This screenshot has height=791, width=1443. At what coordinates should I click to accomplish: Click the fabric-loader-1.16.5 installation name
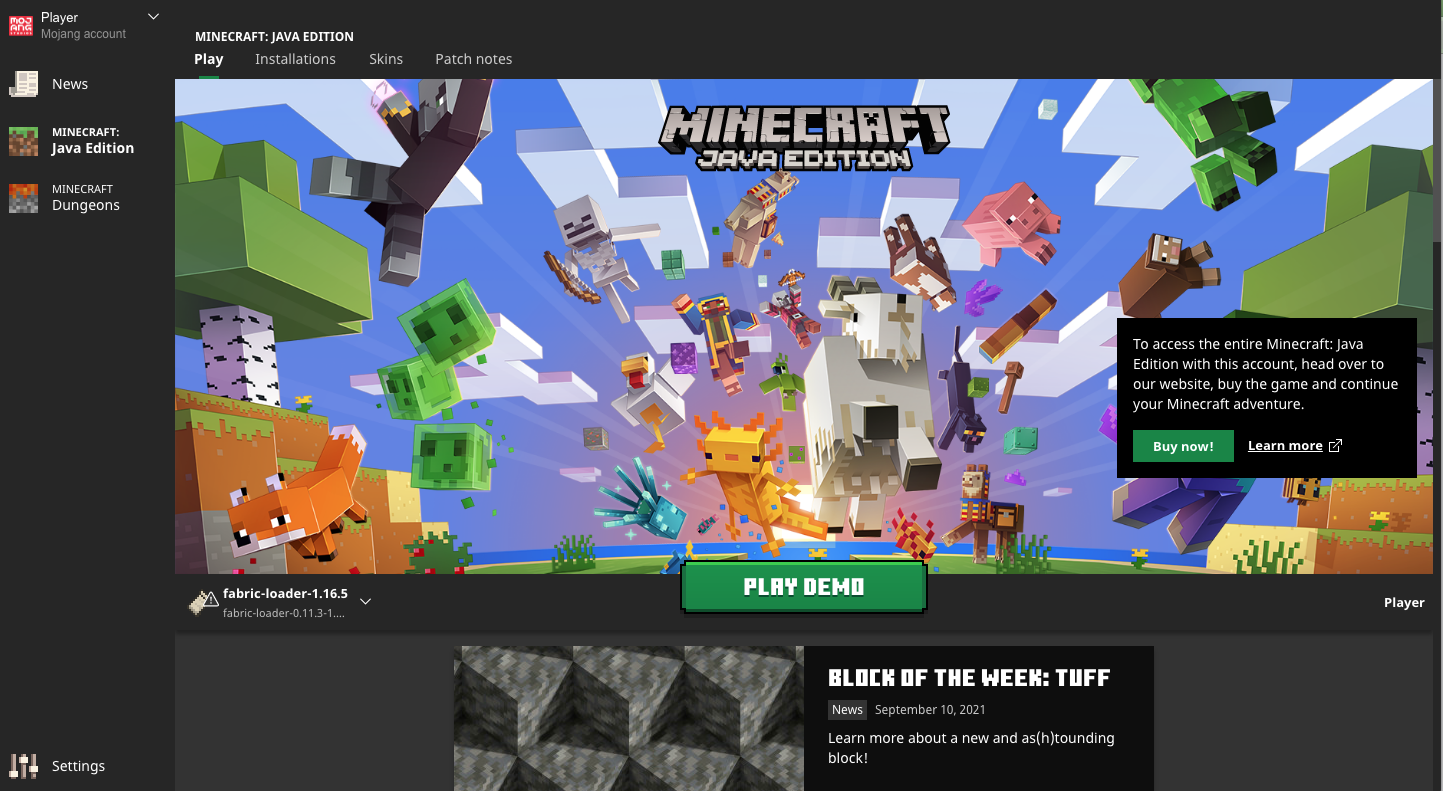click(x=285, y=594)
